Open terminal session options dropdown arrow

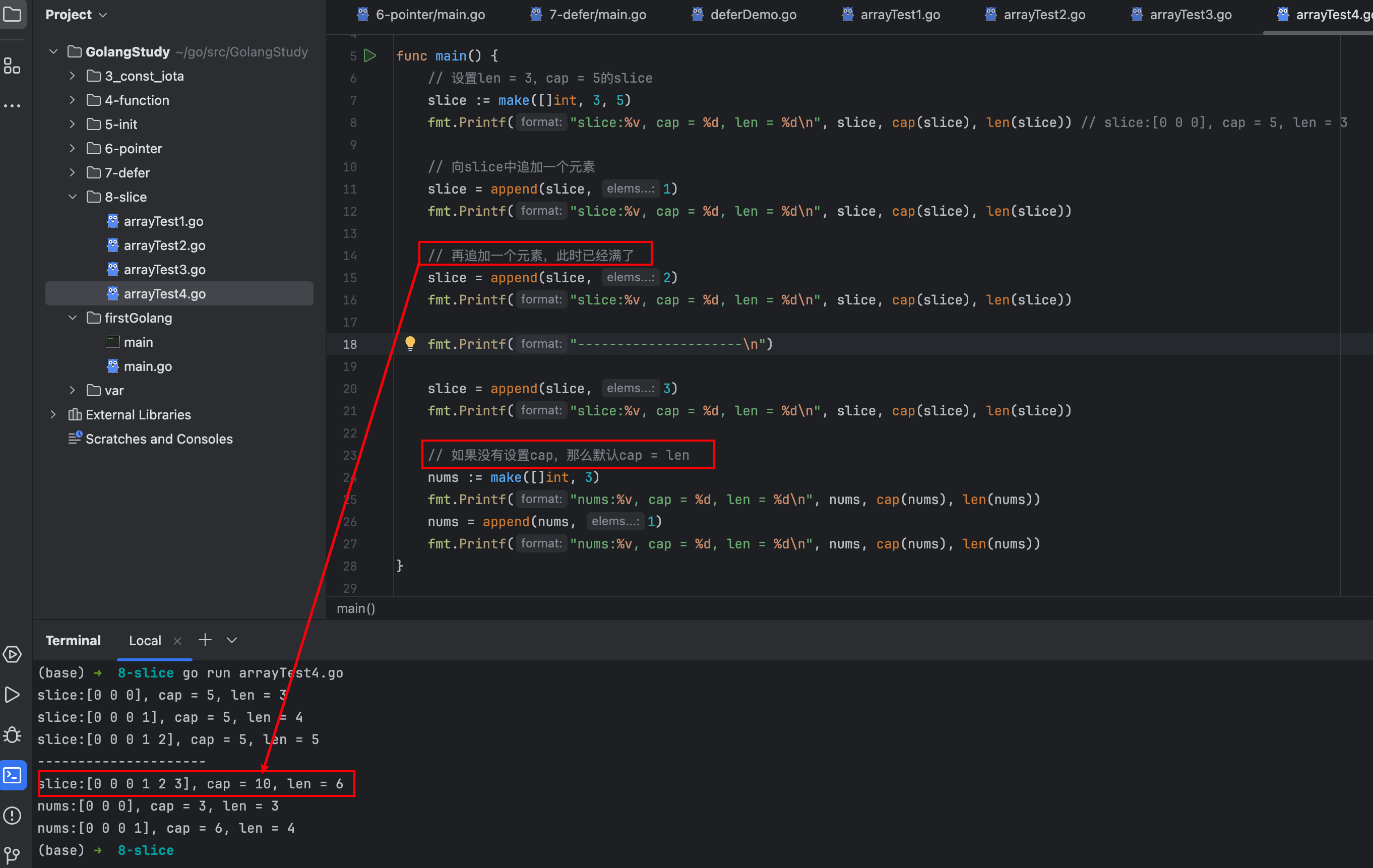pyautogui.click(x=231, y=641)
